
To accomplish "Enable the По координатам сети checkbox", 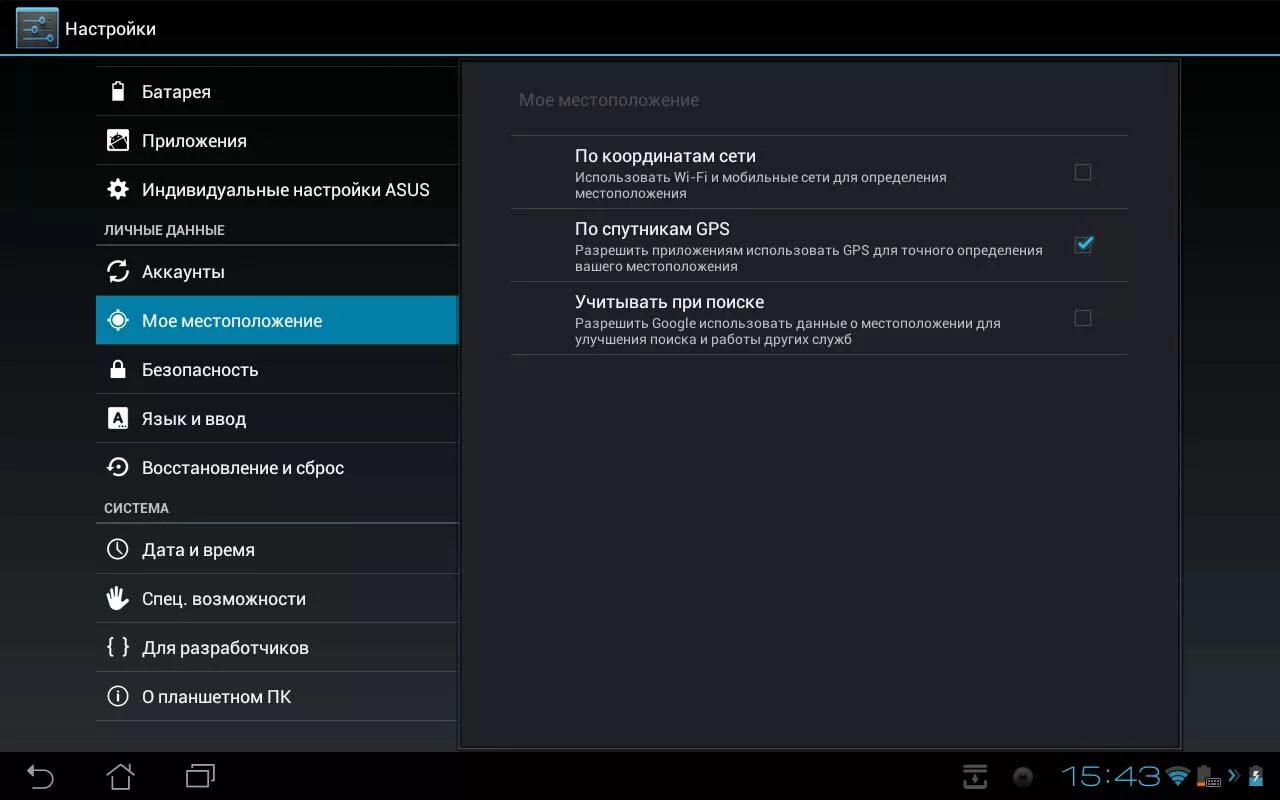I will point(1083,172).
